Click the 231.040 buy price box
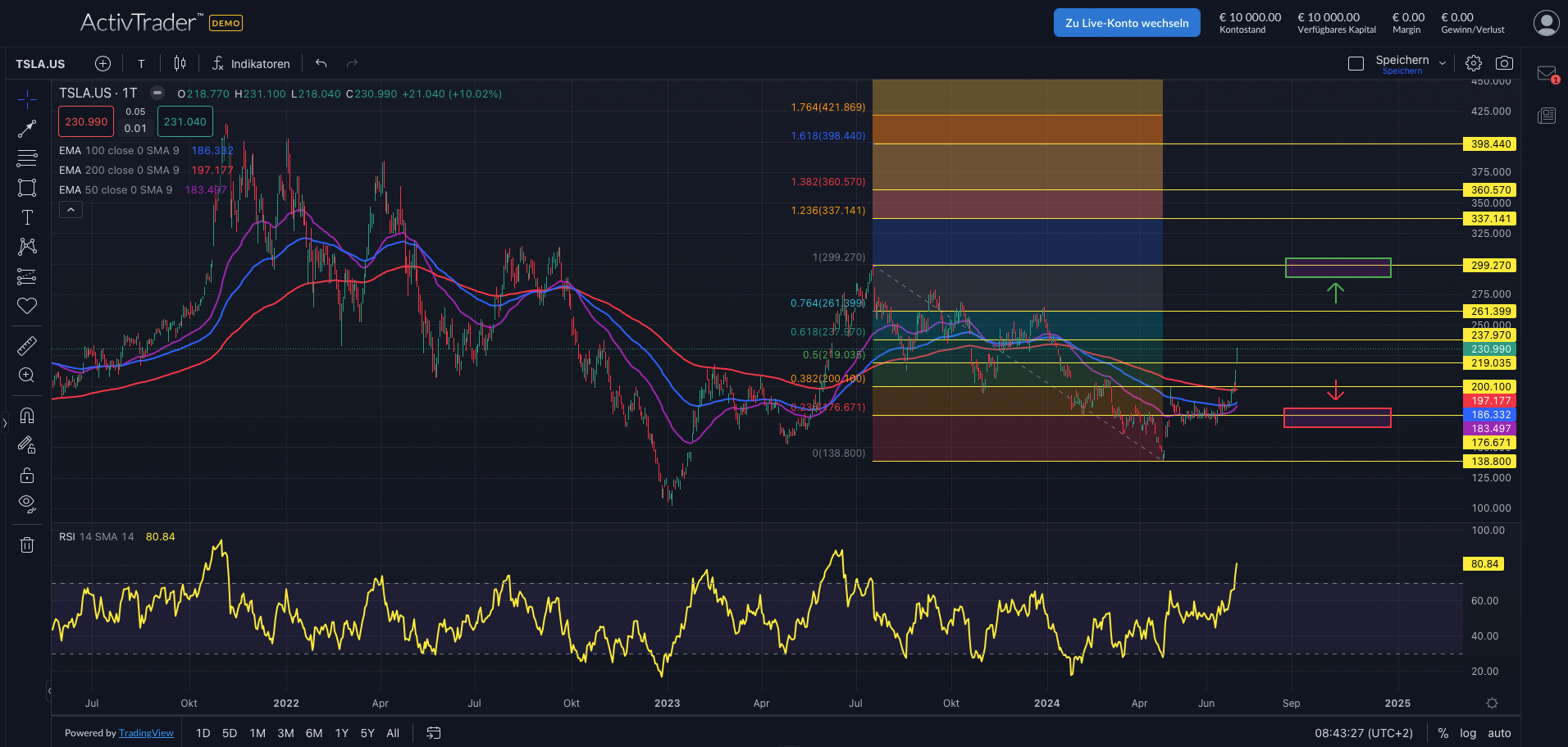The image size is (1568, 747). click(x=185, y=122)
